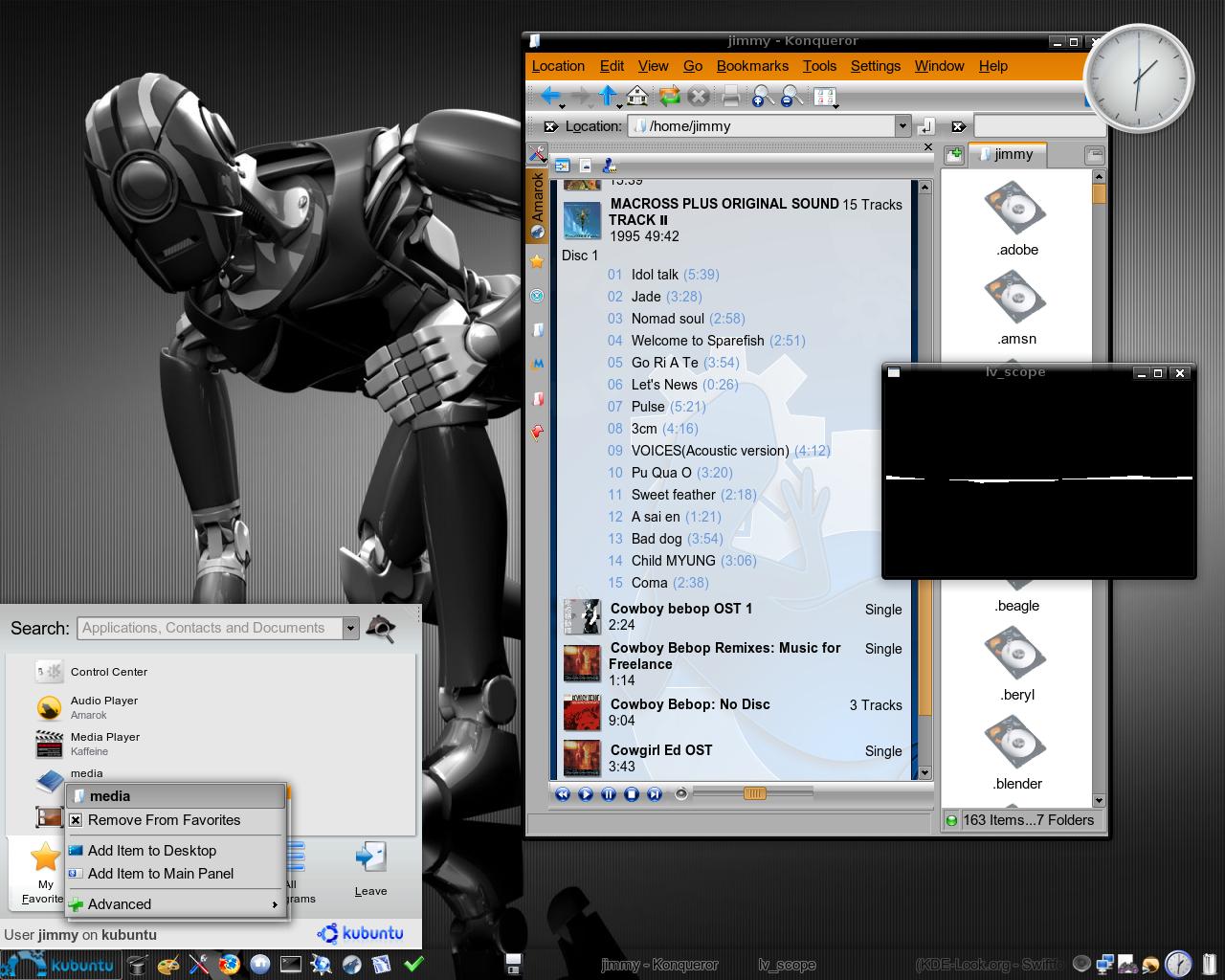
Task: Open the Home folder in Konqueror
Action: 637,96
